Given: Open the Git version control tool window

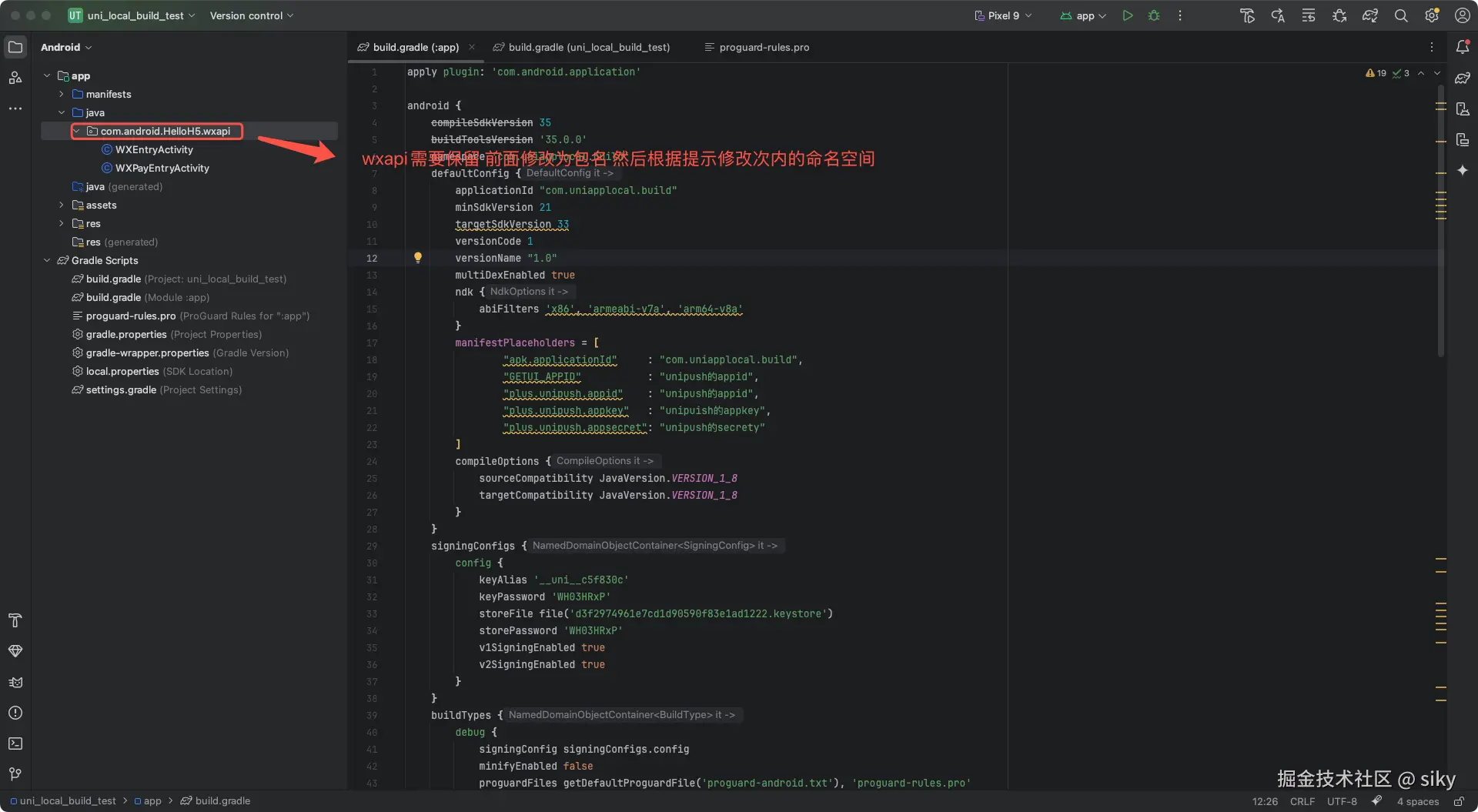Looking at the screenshot, I should pos(15,774).
